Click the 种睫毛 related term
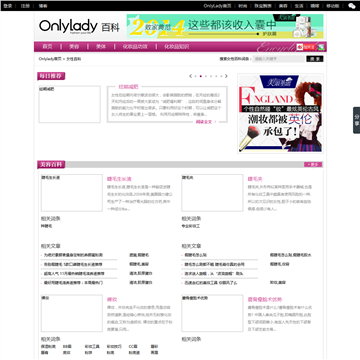 46,226
